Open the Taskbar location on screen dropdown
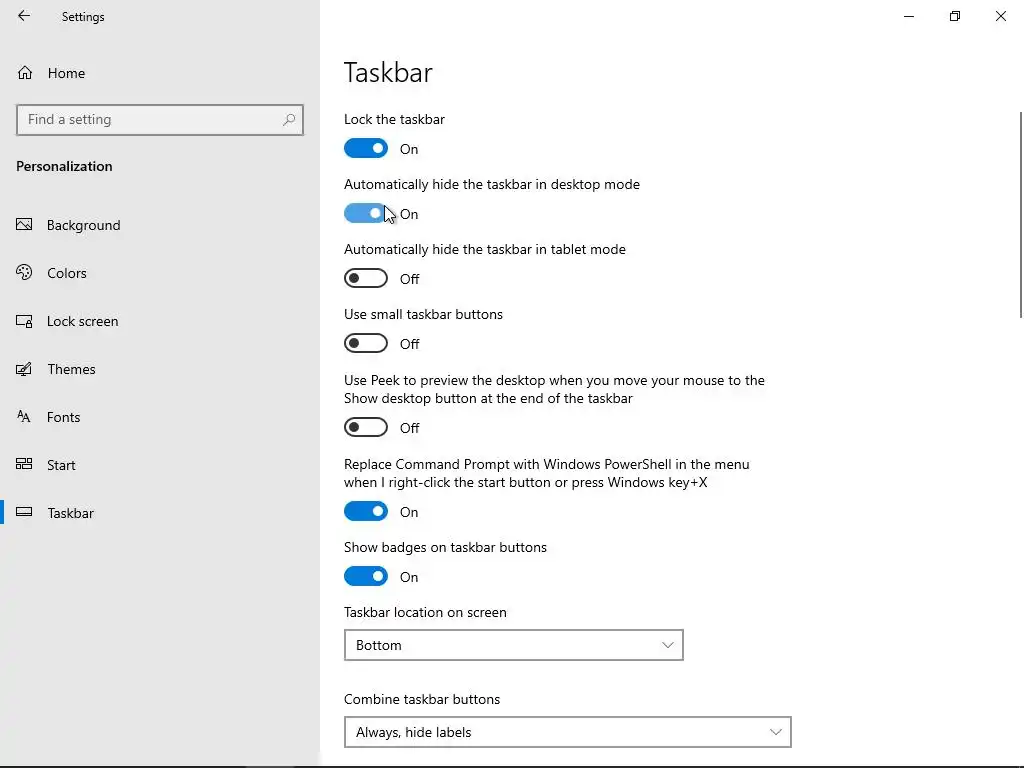This screenshot has width=1024, height=768. (x=513, y=645)
